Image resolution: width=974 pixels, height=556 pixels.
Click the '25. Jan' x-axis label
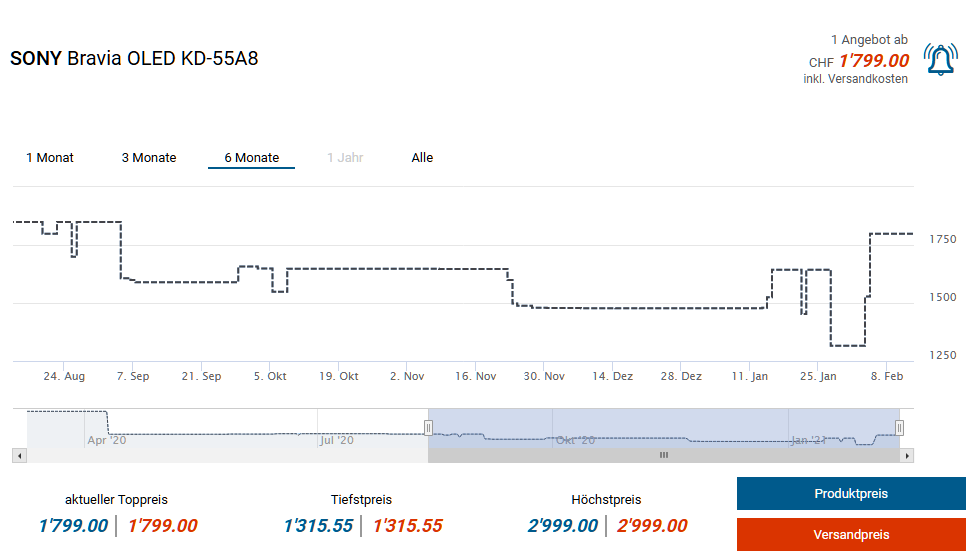click(818, 376)
